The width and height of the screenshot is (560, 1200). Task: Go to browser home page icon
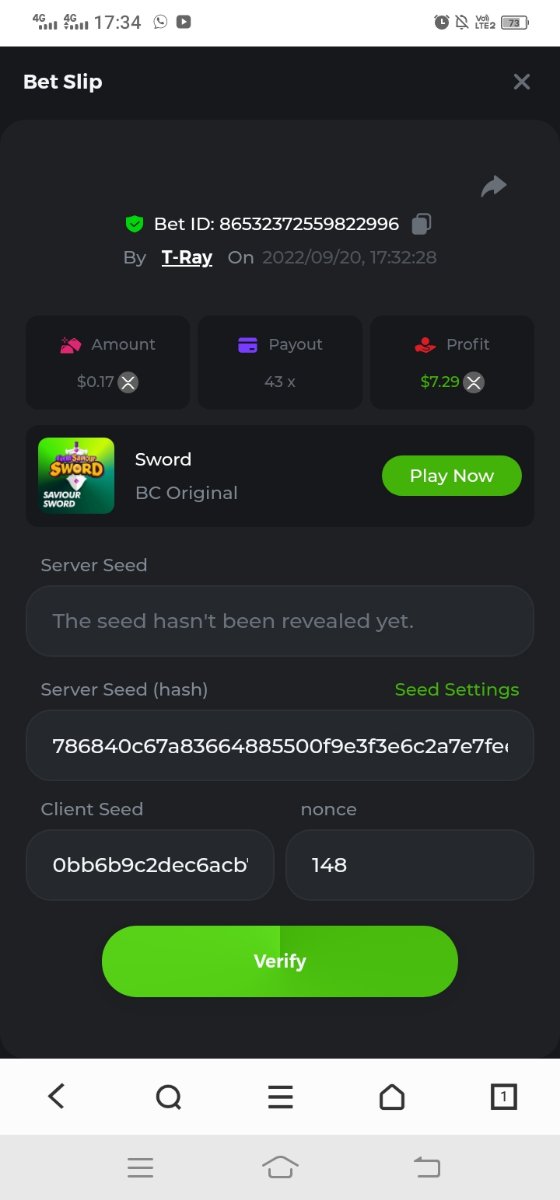(x=392, y=1097)
